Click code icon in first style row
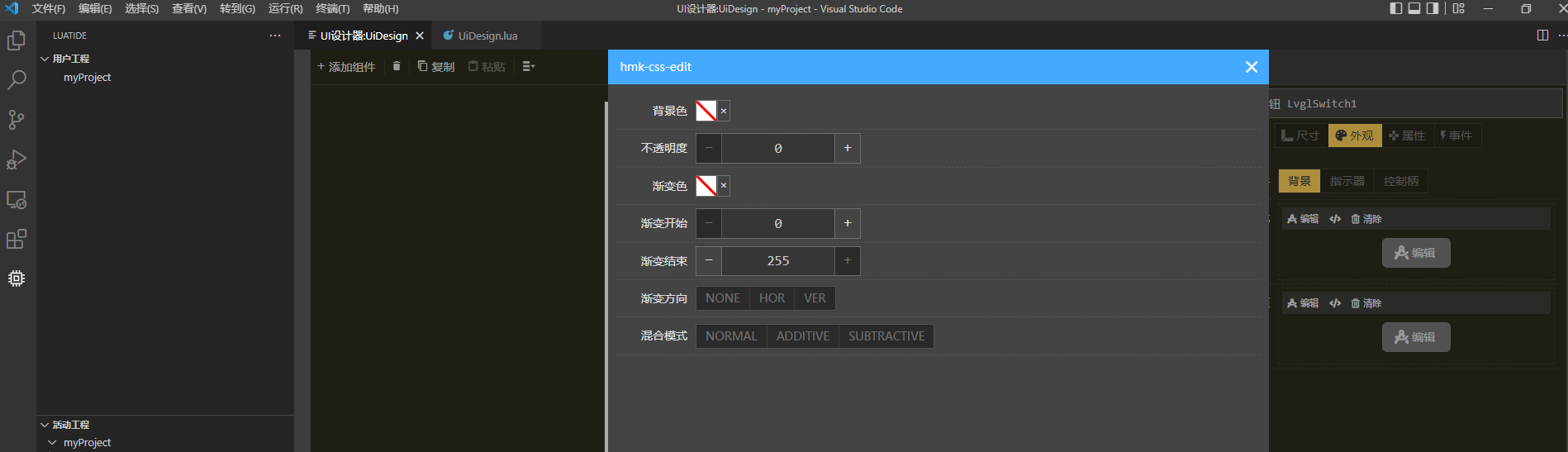 pyautogui.click(x=1335, y=219)
